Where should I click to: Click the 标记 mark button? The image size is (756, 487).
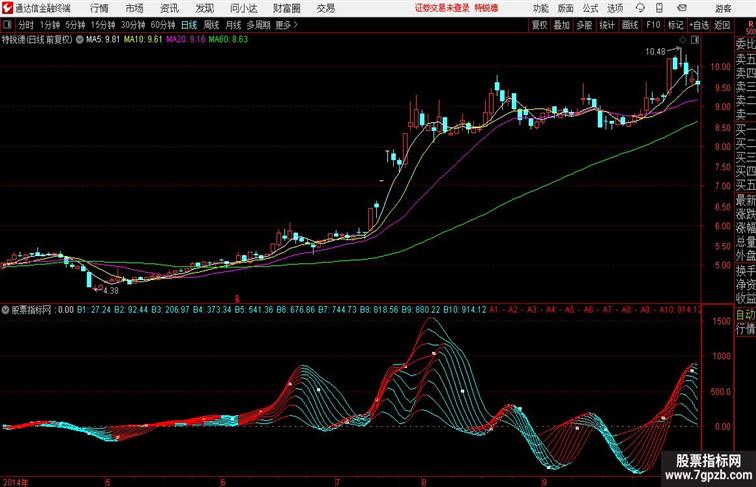(x=675, y=25)
